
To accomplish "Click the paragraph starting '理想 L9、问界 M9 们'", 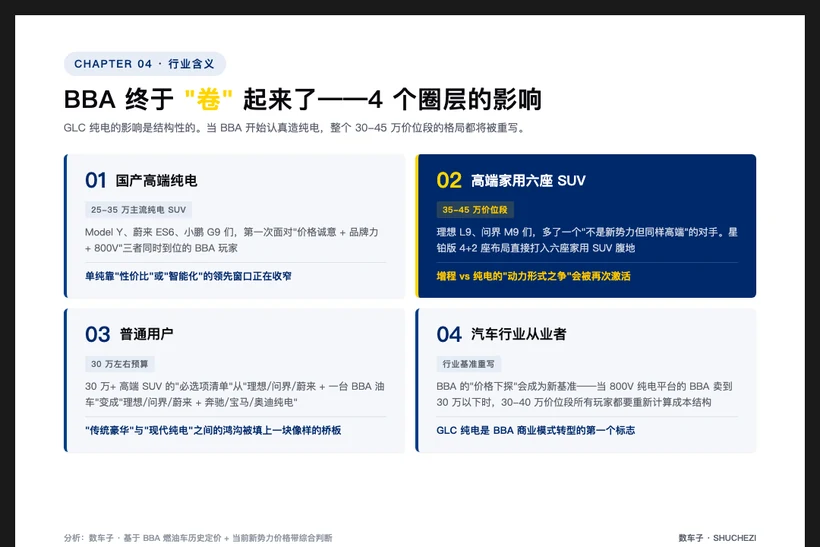I will (x=587, y=240).
